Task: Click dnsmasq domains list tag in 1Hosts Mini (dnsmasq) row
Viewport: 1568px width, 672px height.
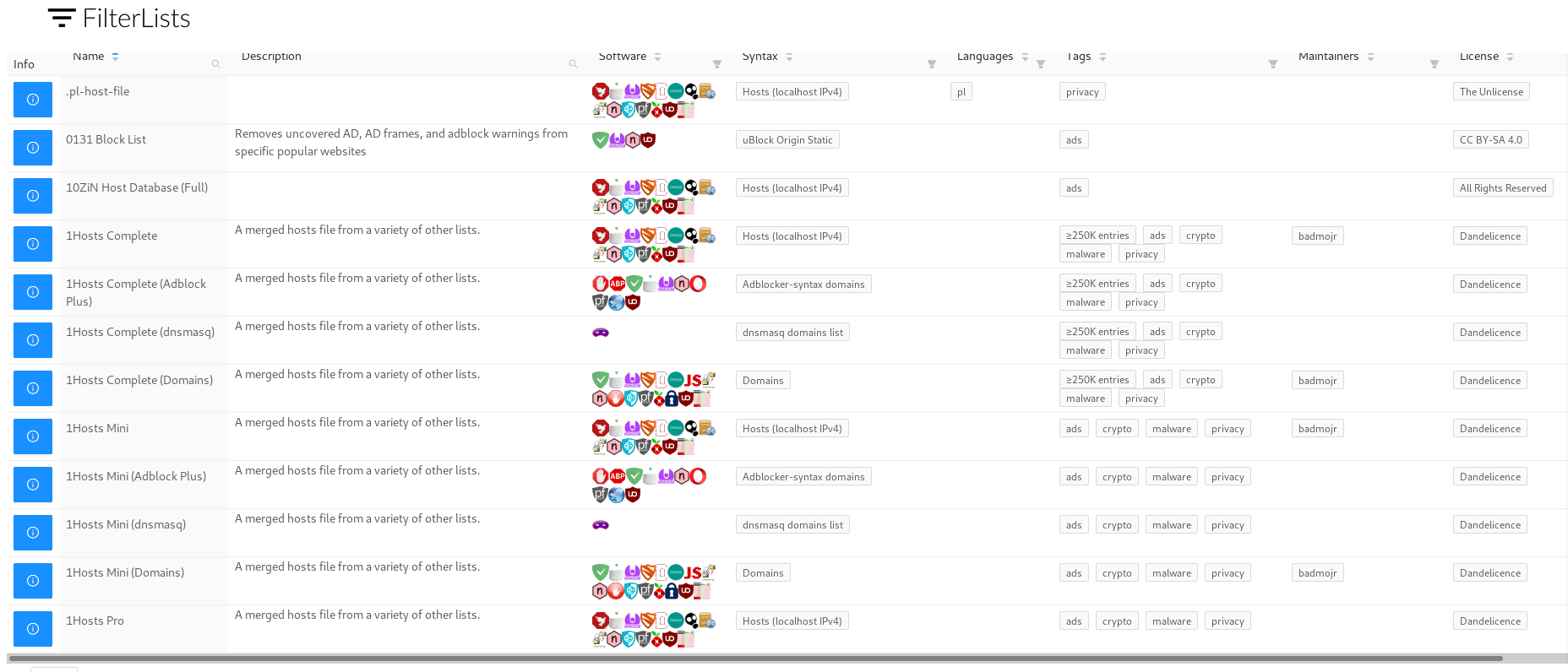Action: coord(792,525)
